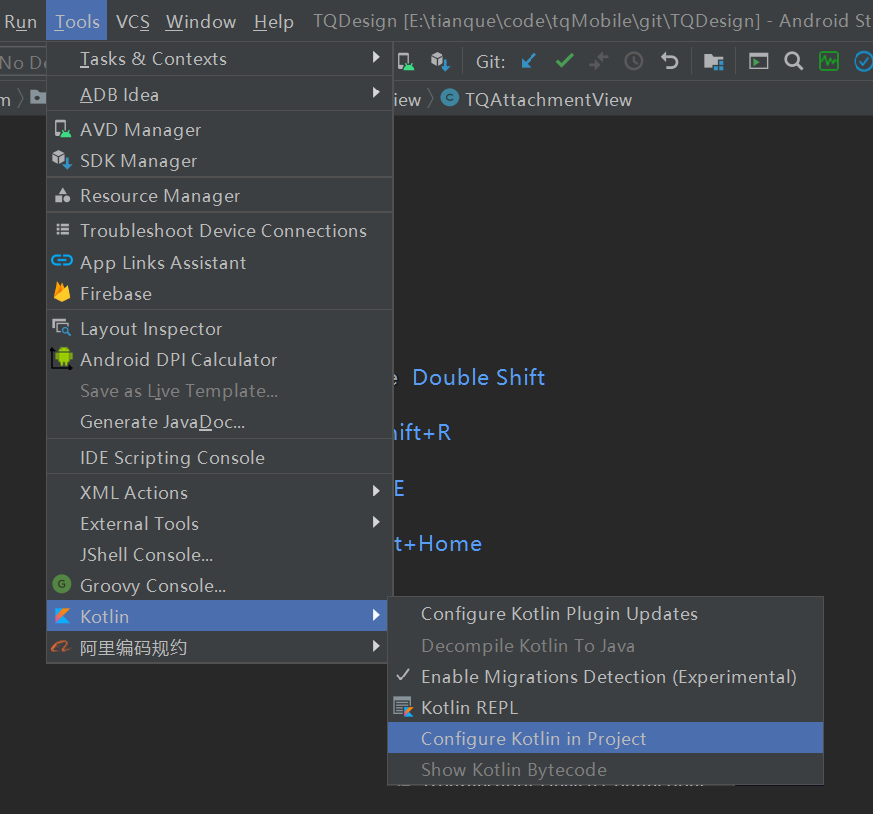Click Firebase flame icon
The width and height of the screenshot is (873, 814).
pyautogui.click(x=62, y=292)
